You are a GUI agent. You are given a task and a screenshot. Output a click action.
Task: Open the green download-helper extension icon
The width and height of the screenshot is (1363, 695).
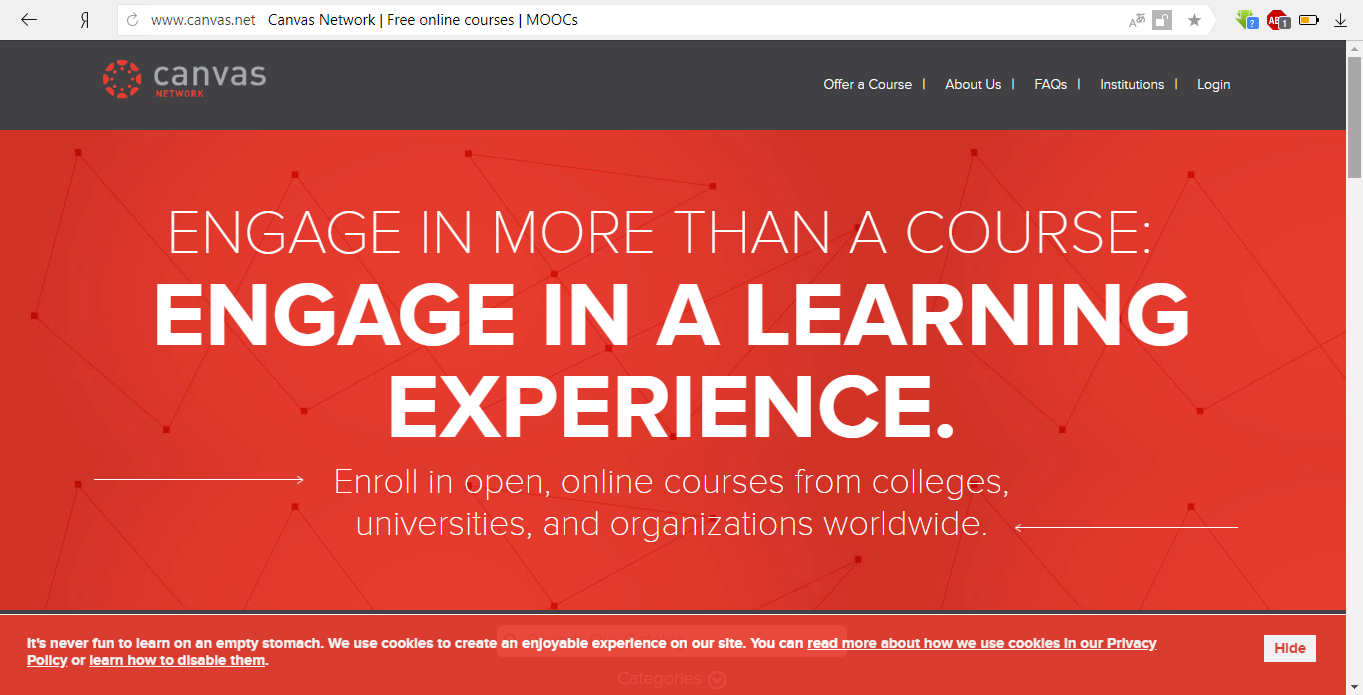click(1245, 19)
